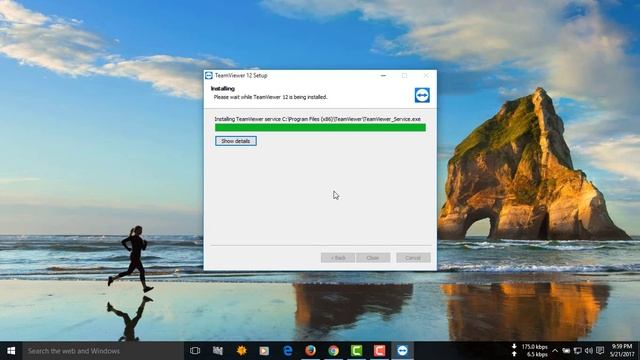The image size is (640, 360).
Task: Open Google Chrome from the taskbar
Action: pos(333,351)
